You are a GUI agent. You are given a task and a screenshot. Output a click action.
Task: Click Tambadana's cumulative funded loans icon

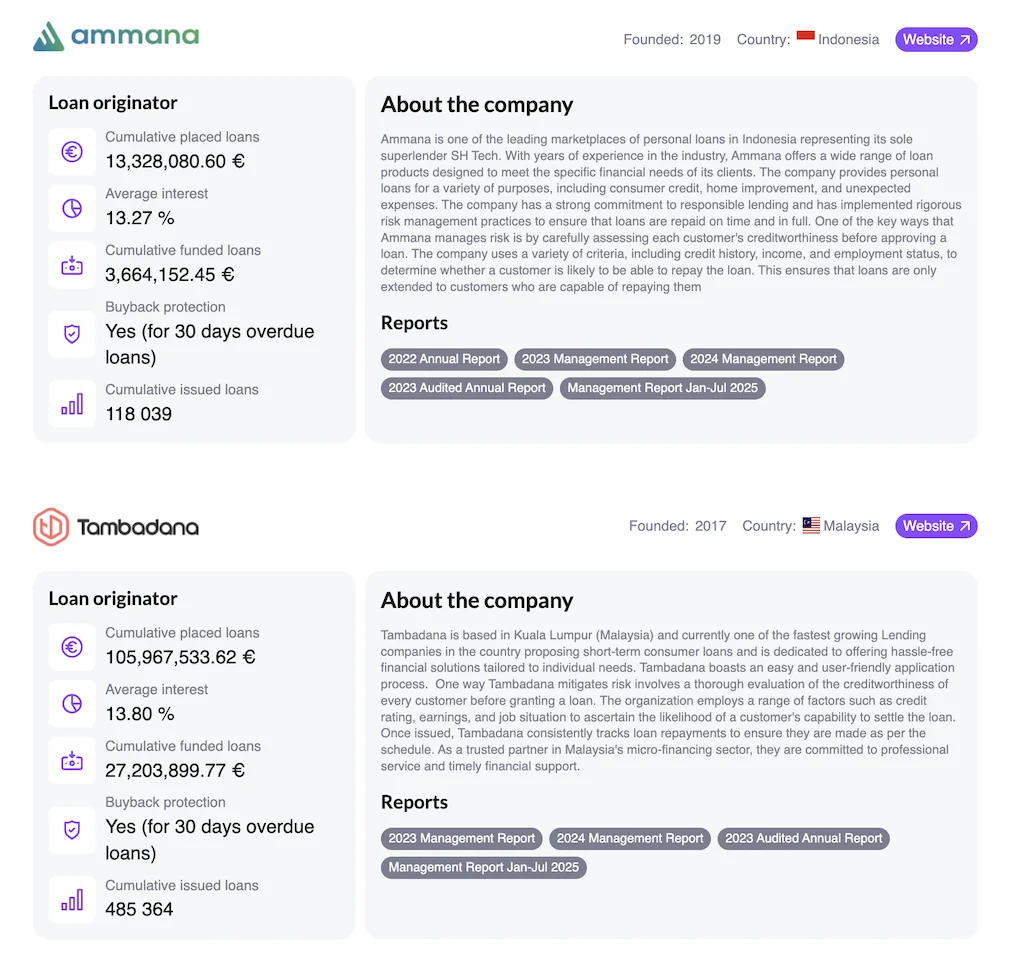coord(72,761)
